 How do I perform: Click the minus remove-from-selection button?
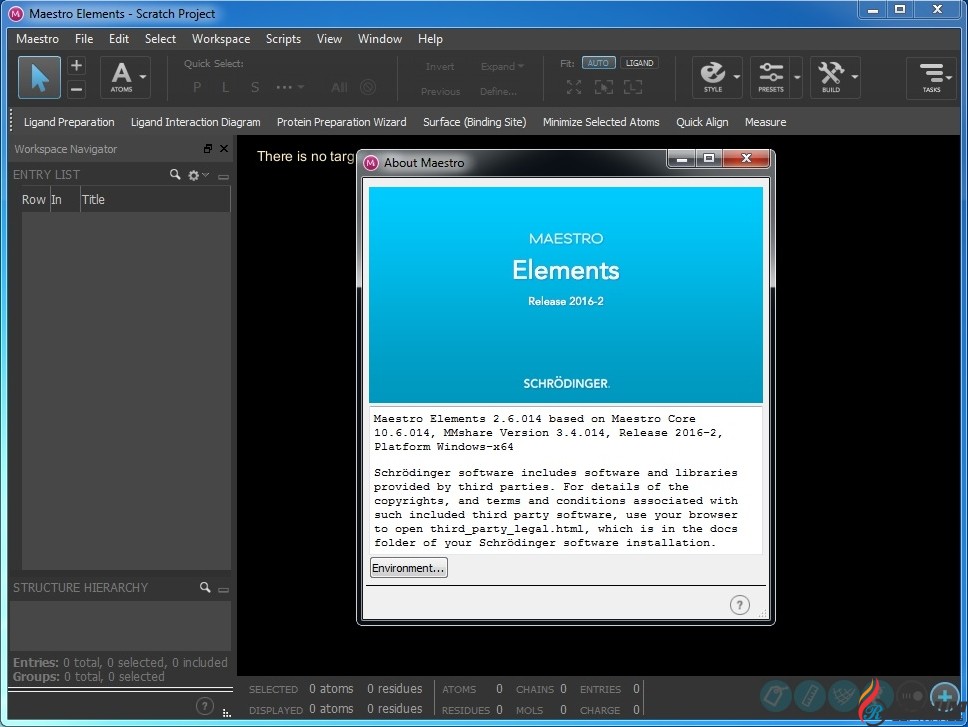click(77, 89)
